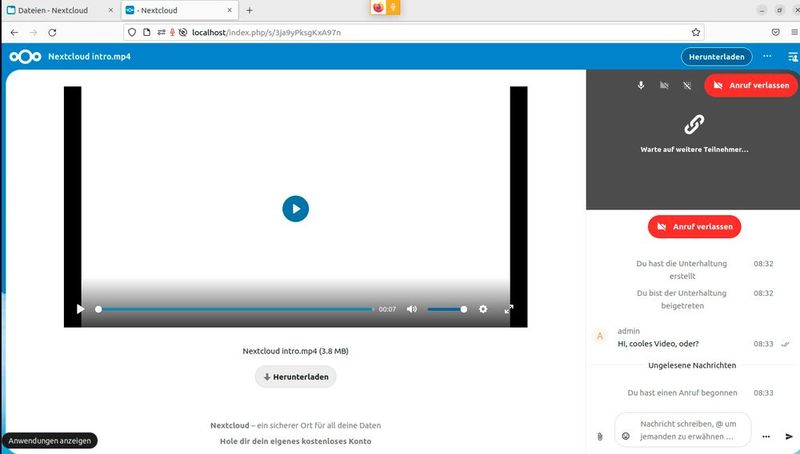Viewport: 800px width, 454px height.
Task: Click the text 'Du hast die Unterhaltung erstellt'
Action: [682, 270]
